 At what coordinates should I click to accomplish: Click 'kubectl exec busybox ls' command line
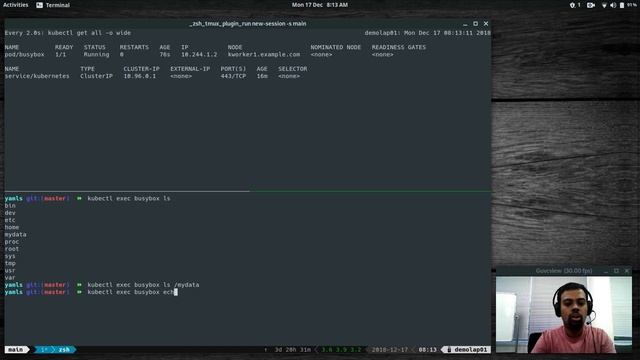129,198
